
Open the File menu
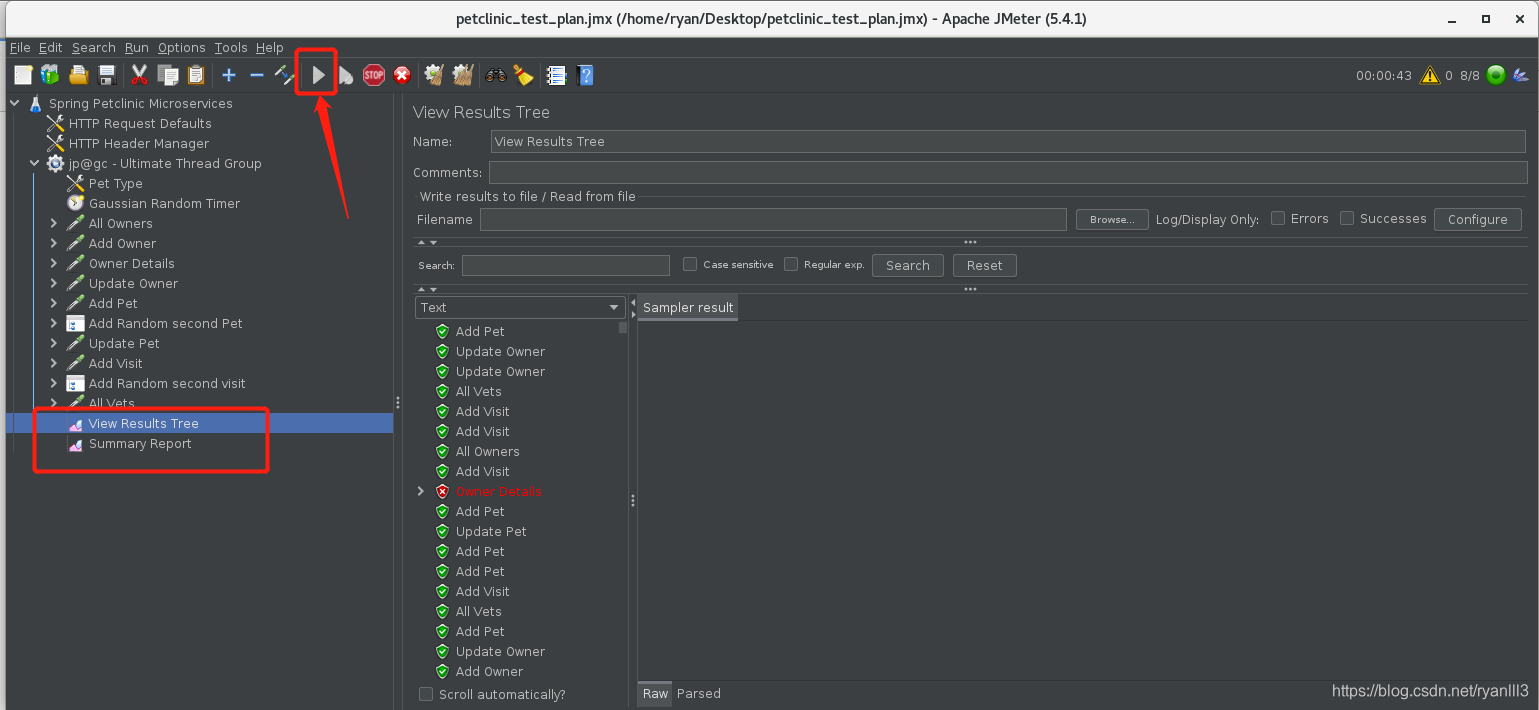pyautogui.click(x=20, y=47)
